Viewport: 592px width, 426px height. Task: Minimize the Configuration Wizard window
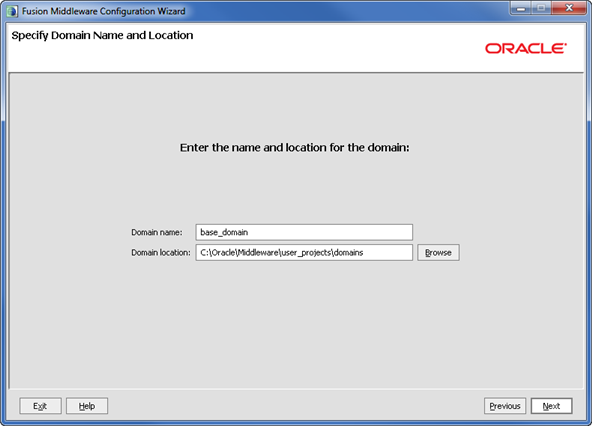521,8
